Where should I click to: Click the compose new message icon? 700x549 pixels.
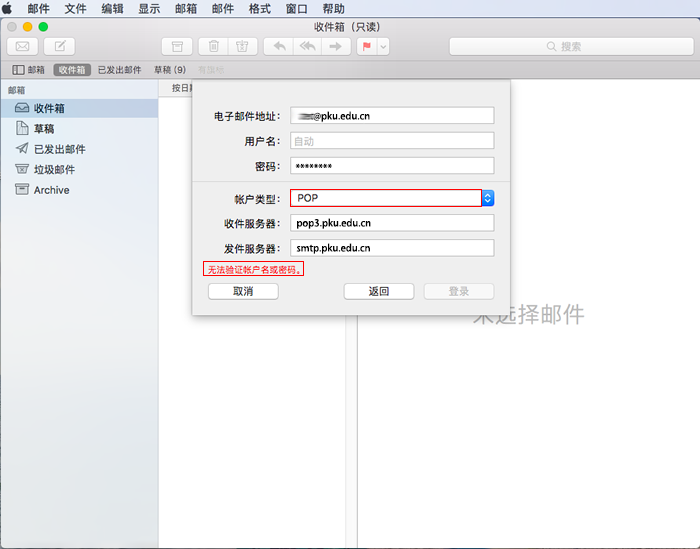click(x=59, y=46)
